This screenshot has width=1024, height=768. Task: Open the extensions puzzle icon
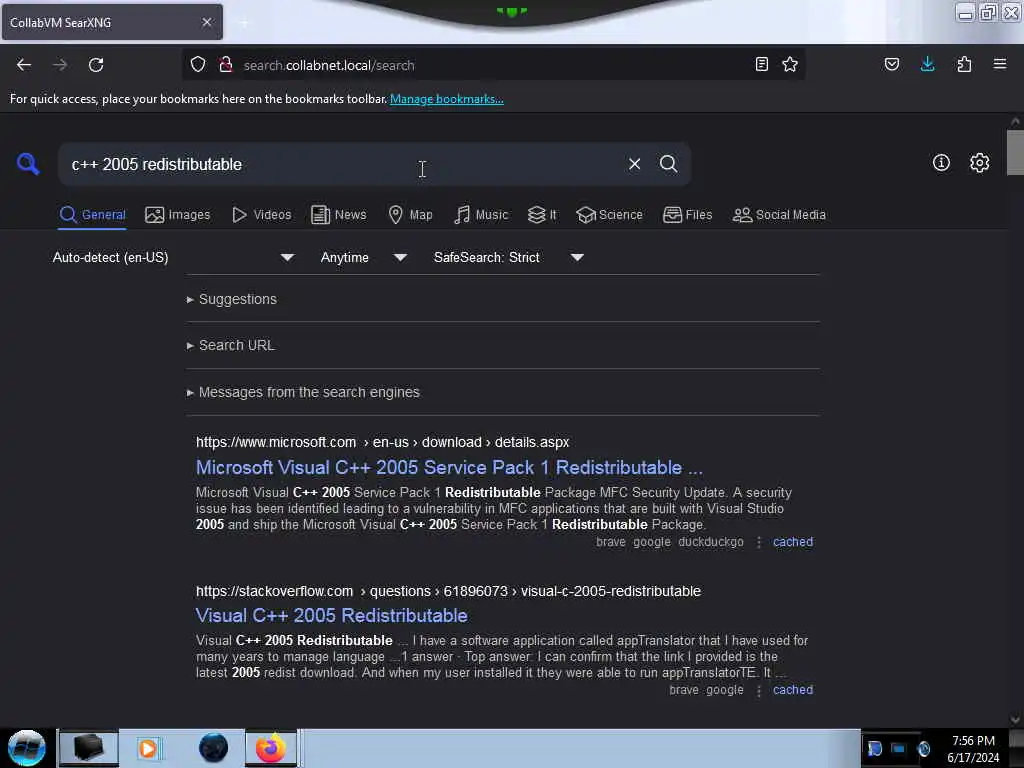point(964,64)
